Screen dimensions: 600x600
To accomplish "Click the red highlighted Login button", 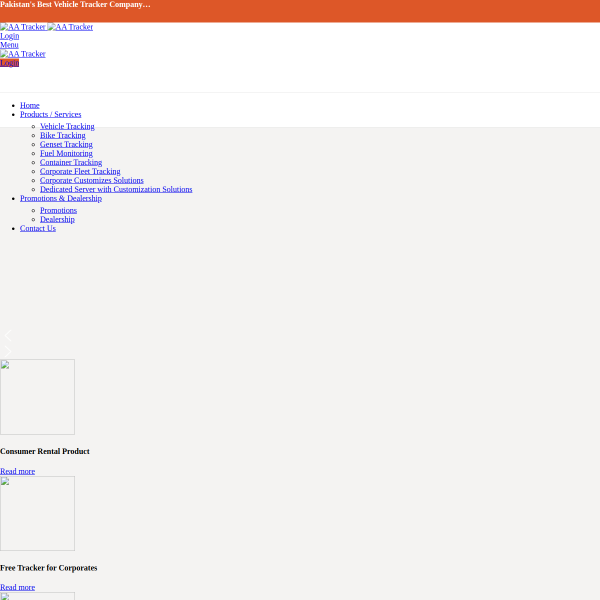I will click(10, 63).
